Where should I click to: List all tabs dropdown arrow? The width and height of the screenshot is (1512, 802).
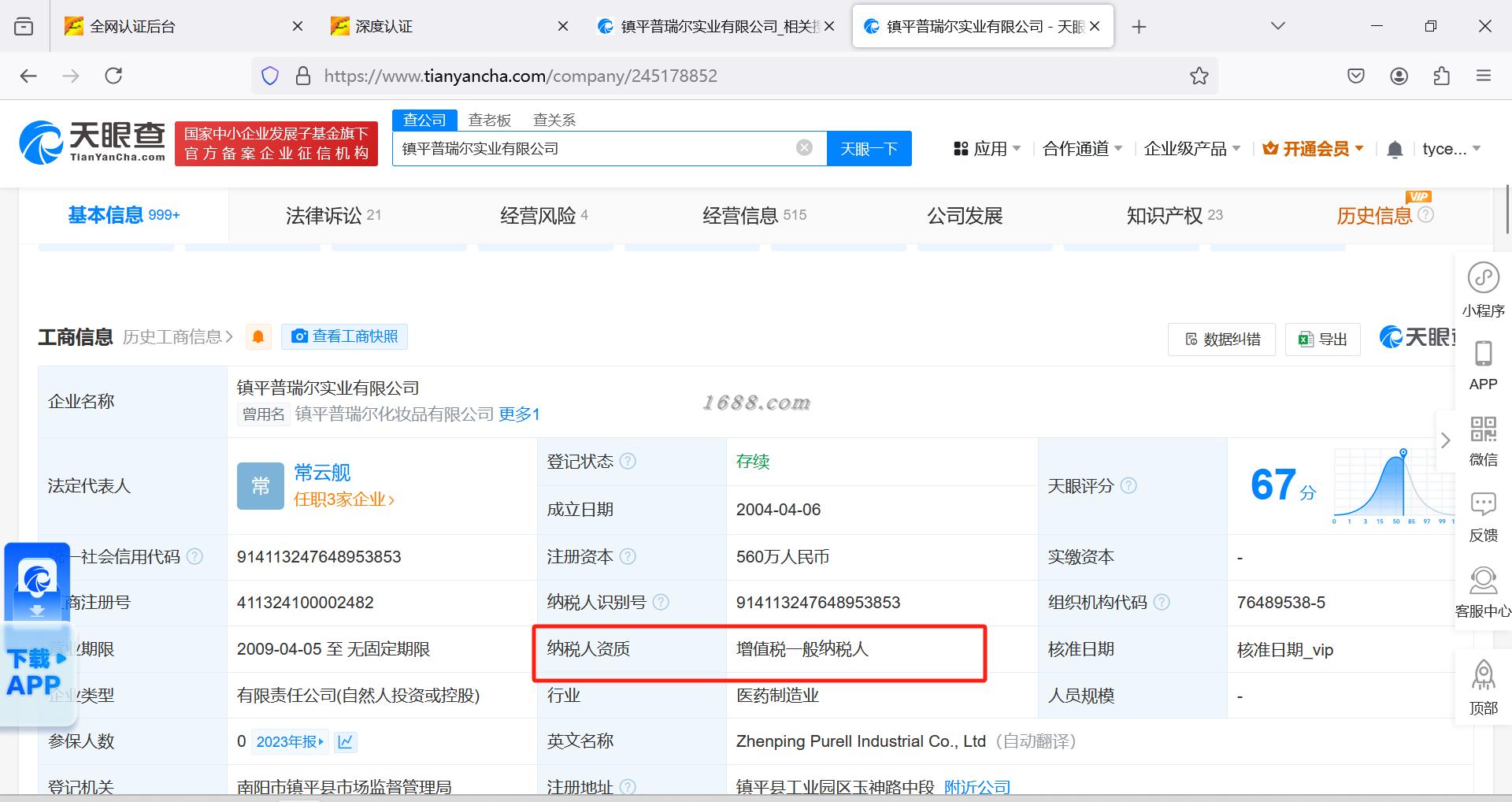pyautogui.click(x=1278, y=26)
